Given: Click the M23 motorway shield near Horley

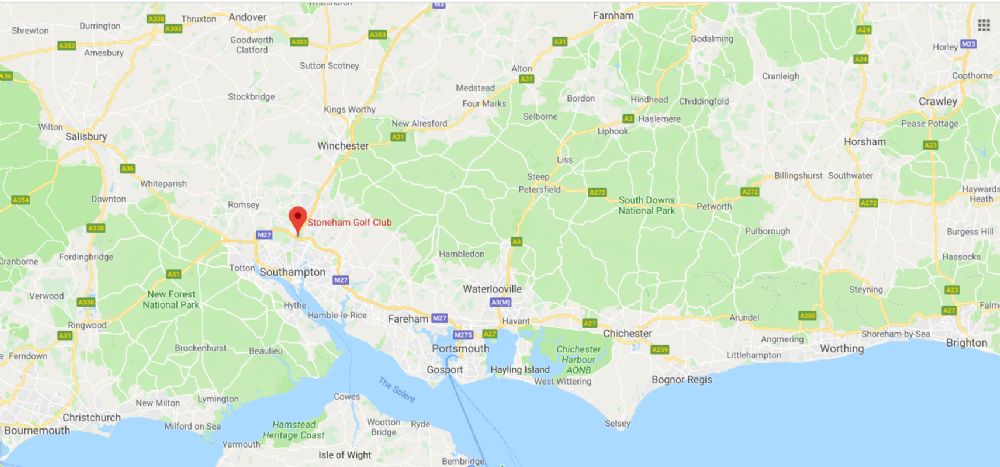Looking at the screenshot, I should click(968, 43).
